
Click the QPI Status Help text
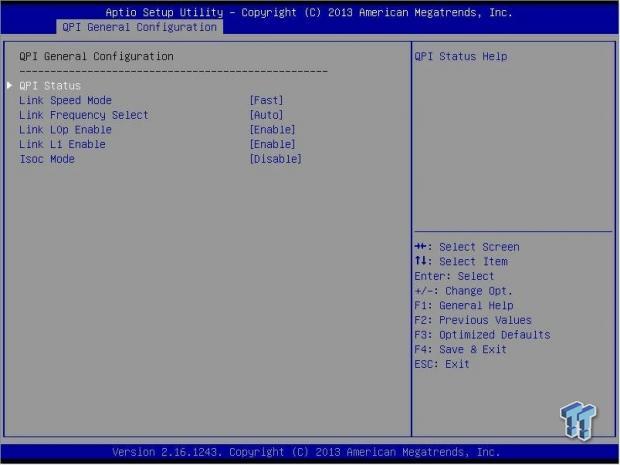[x=461, y=57]
